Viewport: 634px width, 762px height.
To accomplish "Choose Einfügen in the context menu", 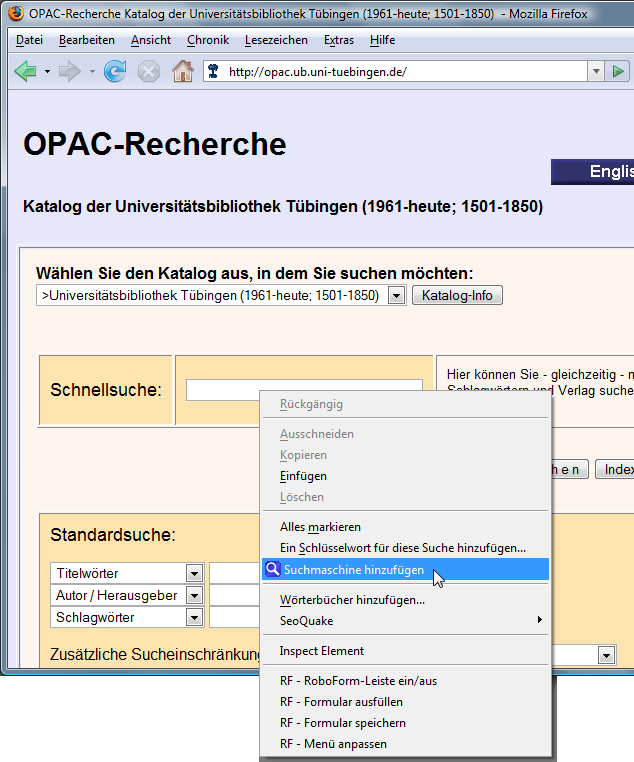I will pos(406,476).
